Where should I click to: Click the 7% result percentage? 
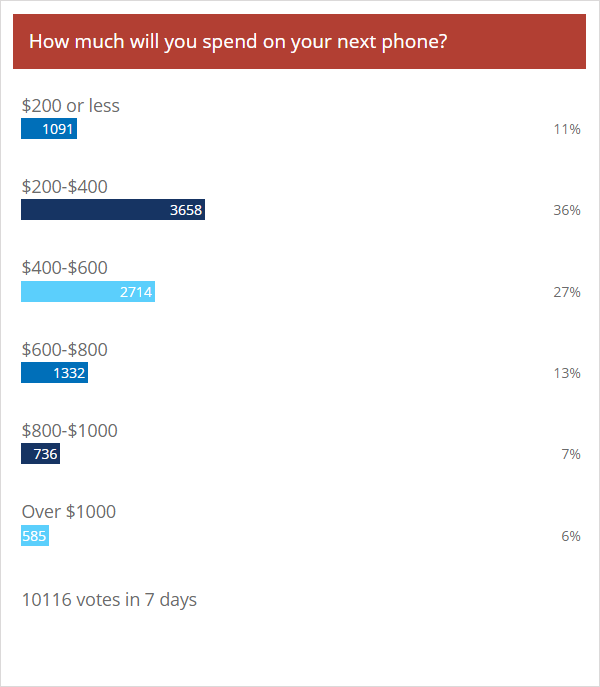pos(571,454)
